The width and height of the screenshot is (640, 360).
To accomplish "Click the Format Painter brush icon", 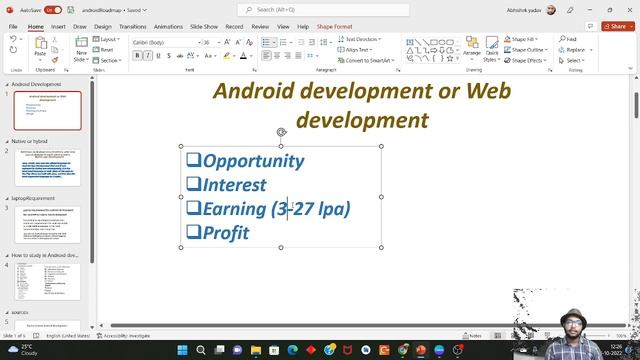I will tap(55, 60).
